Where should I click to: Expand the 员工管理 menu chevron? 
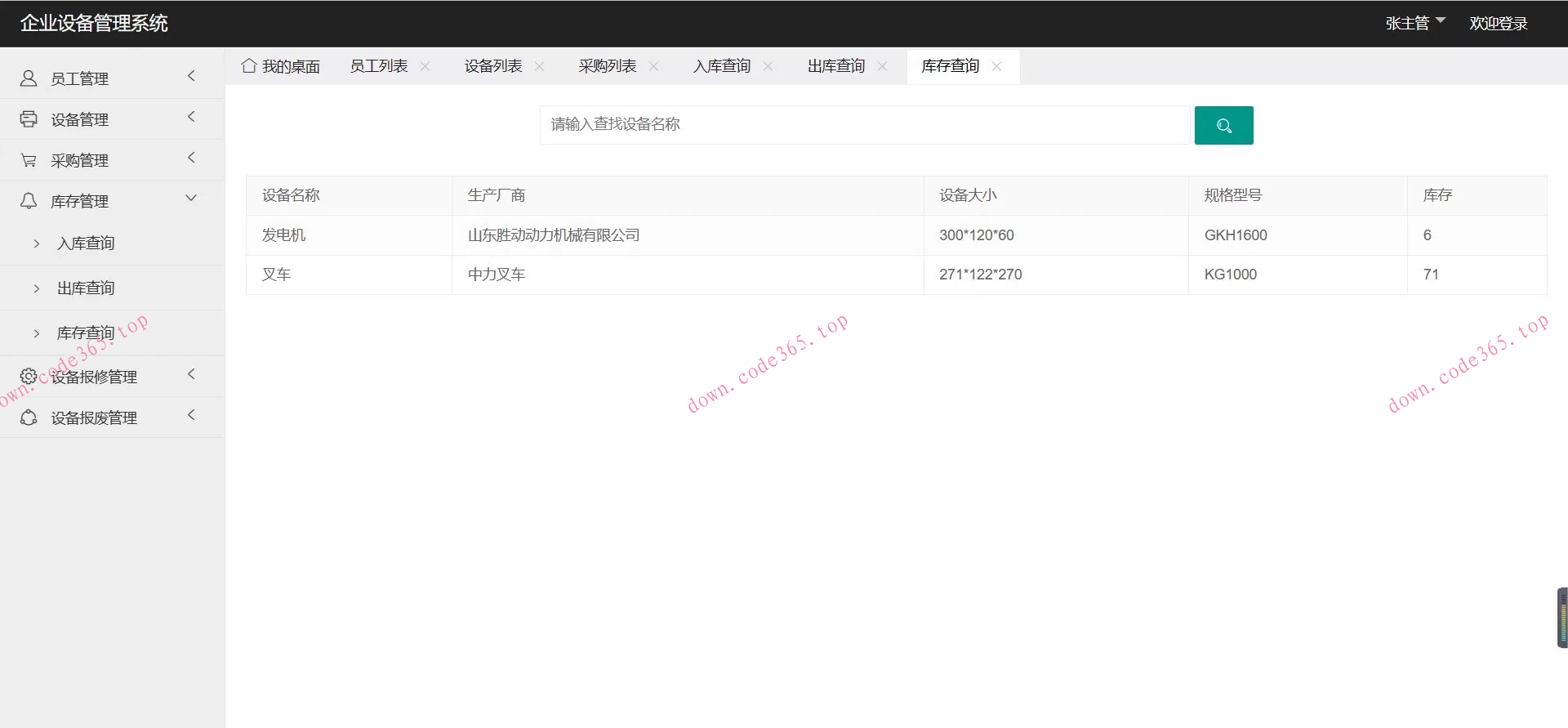tap(191, 76)
